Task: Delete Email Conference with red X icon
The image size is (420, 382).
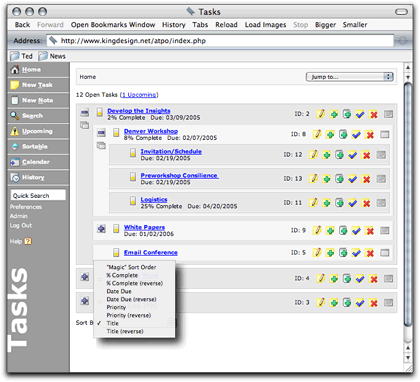Action: [x=370, y=253]
